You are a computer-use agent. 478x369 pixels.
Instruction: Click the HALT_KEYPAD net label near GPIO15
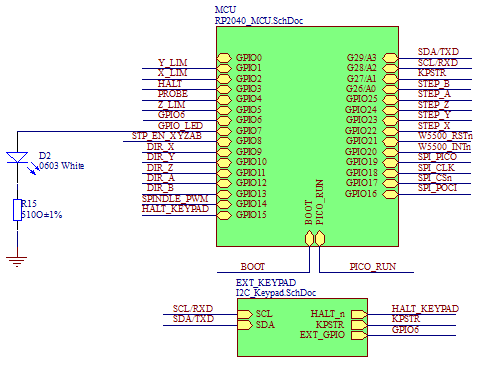tap(175, 209)
